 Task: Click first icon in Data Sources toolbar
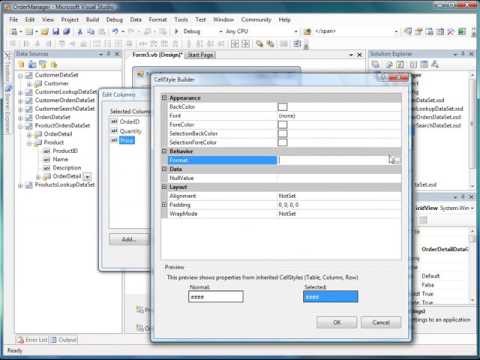pyautogui.click(x=21, y=64)
